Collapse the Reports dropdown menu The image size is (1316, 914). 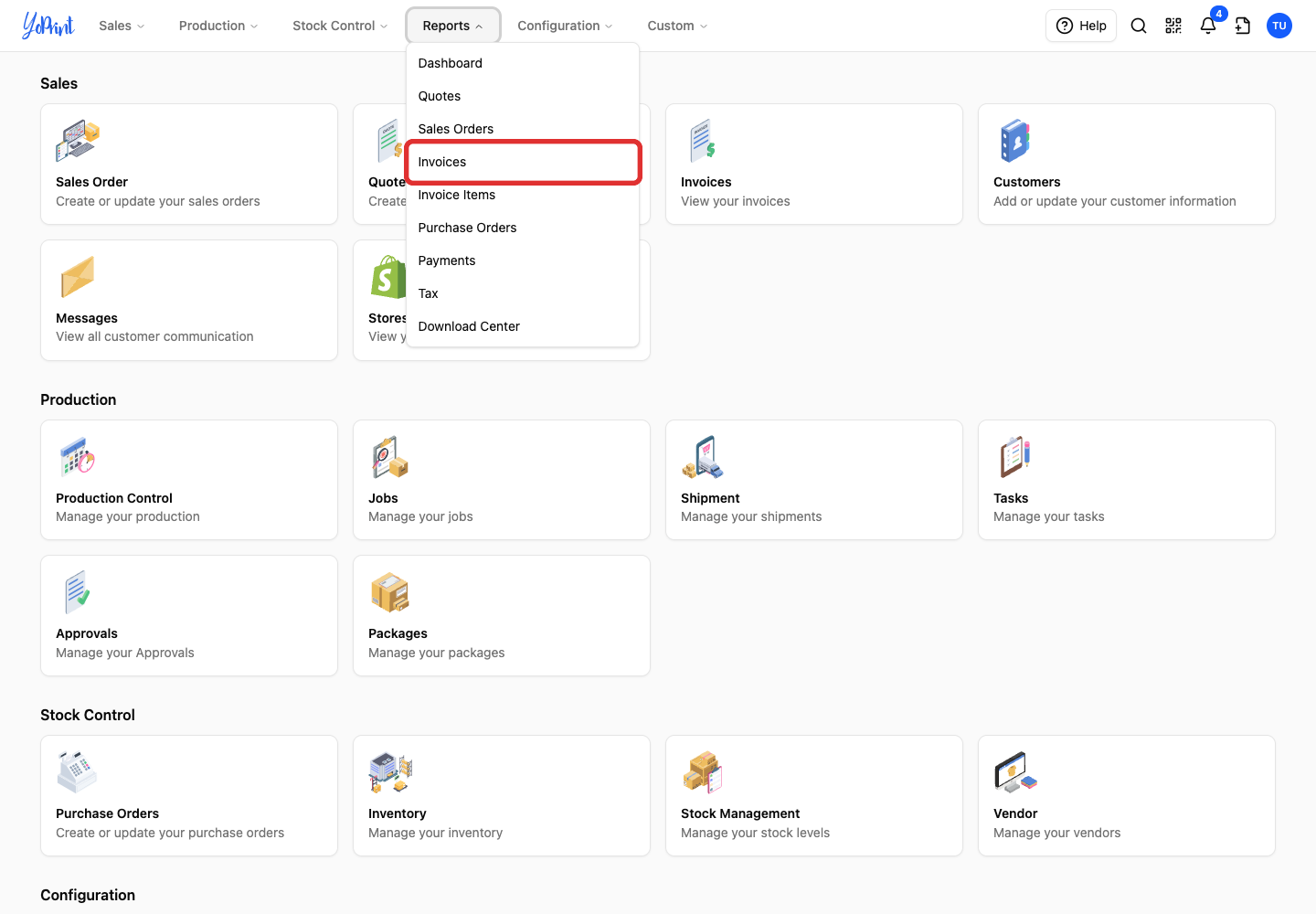coord(453,26)
